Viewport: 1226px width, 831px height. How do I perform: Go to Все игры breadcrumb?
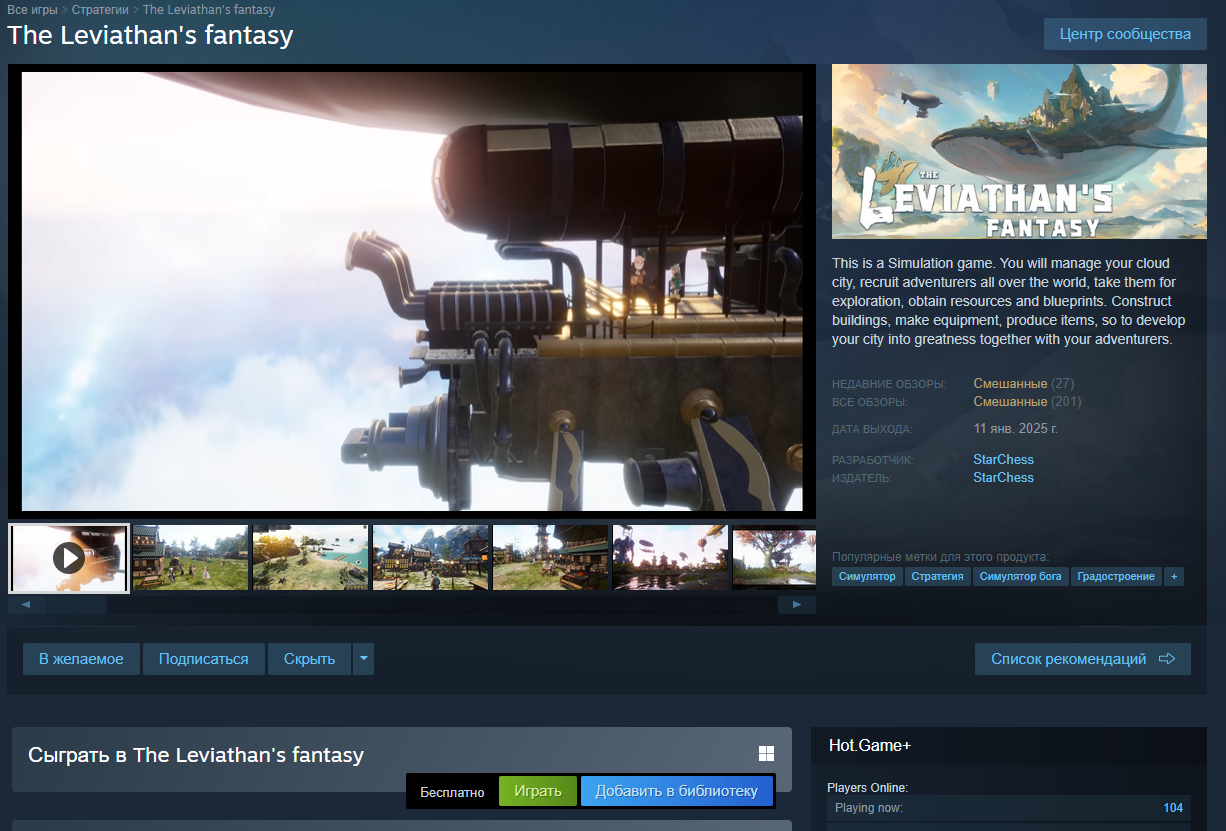tap(32, 10)
